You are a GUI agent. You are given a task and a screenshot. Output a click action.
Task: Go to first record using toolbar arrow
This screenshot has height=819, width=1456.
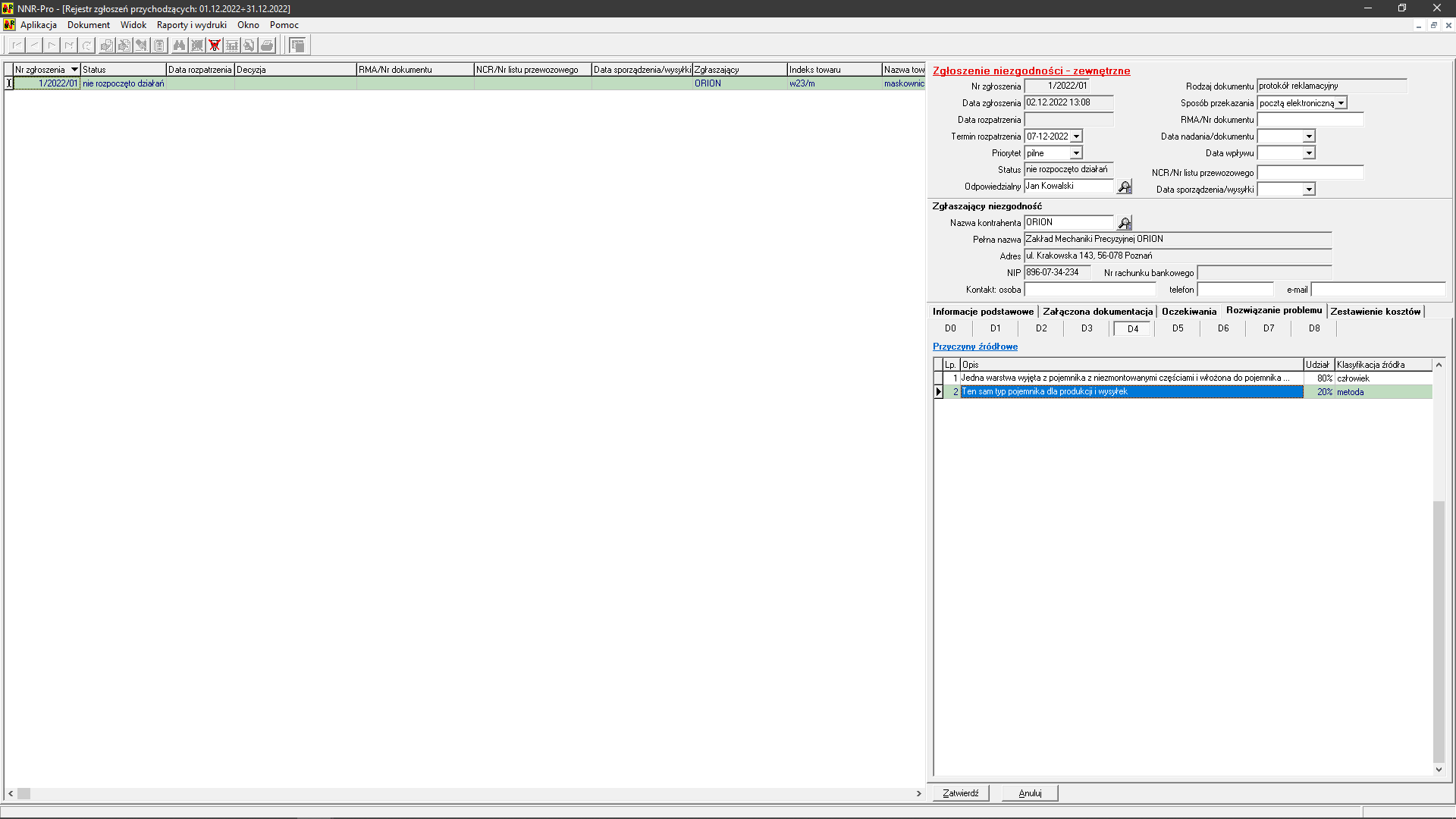coord(16,45)
